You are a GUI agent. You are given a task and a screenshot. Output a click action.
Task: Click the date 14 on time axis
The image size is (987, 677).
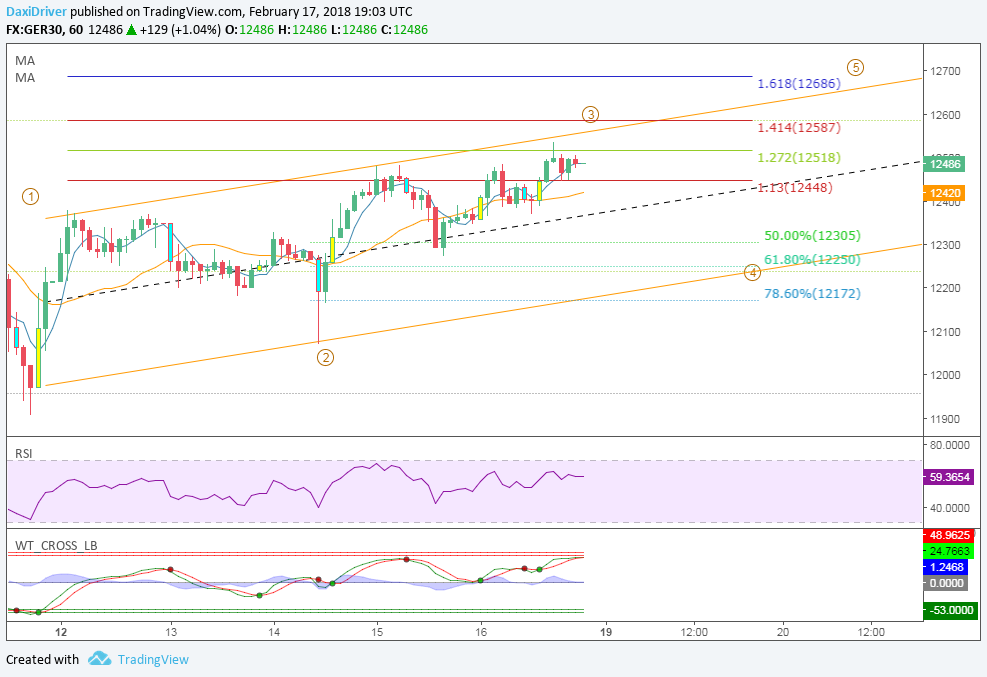coord(274,632)
